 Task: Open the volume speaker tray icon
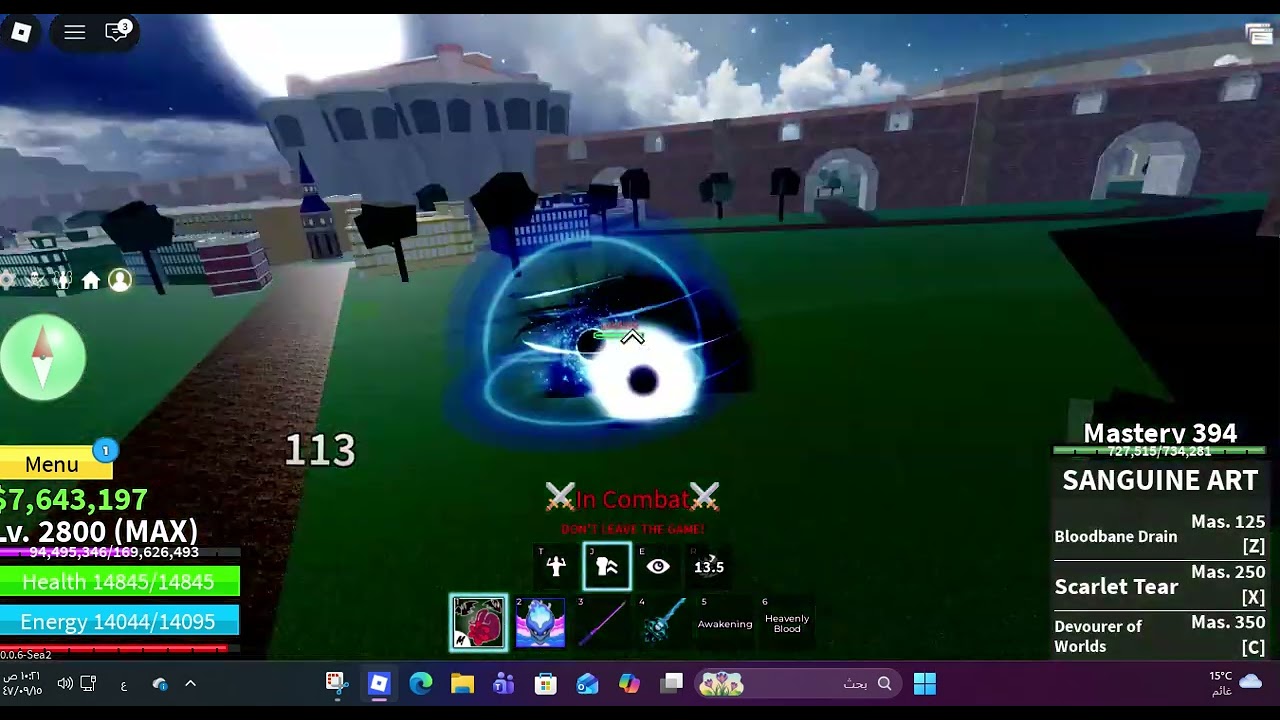(64, 684)
